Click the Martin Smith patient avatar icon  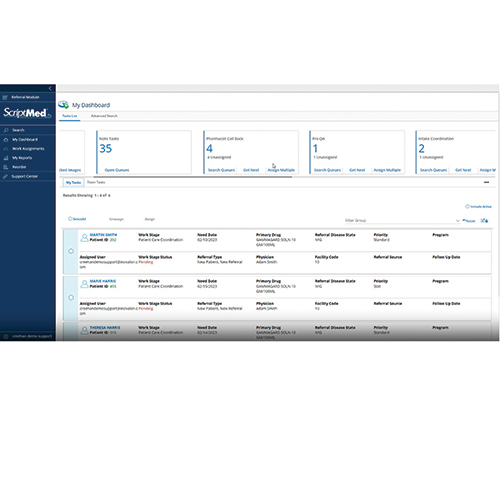click(85, 237)
